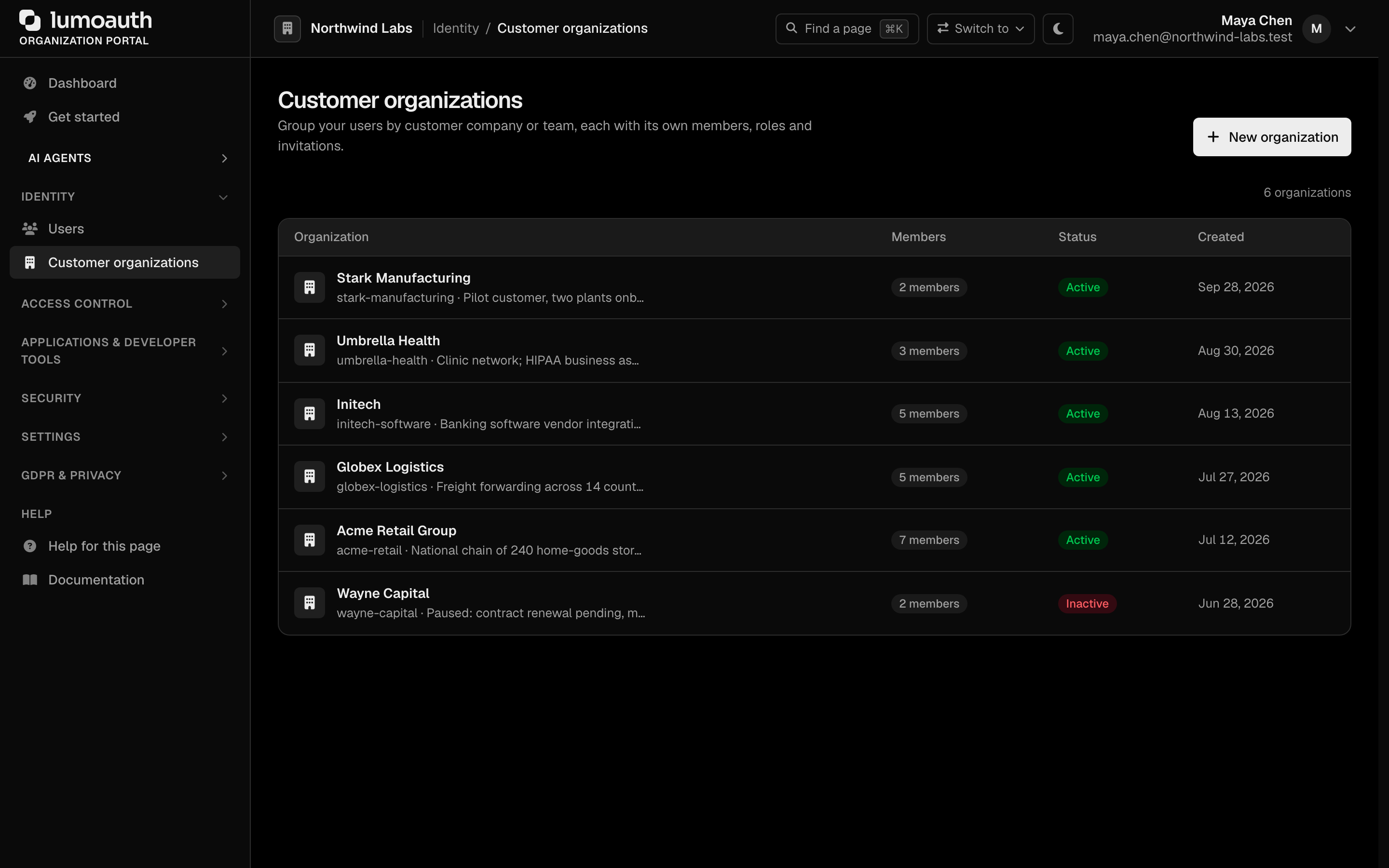The height and width of the screenshot is (868, 1389).
Task: Expand the Settings section
Action: click(x=125, y=437)
